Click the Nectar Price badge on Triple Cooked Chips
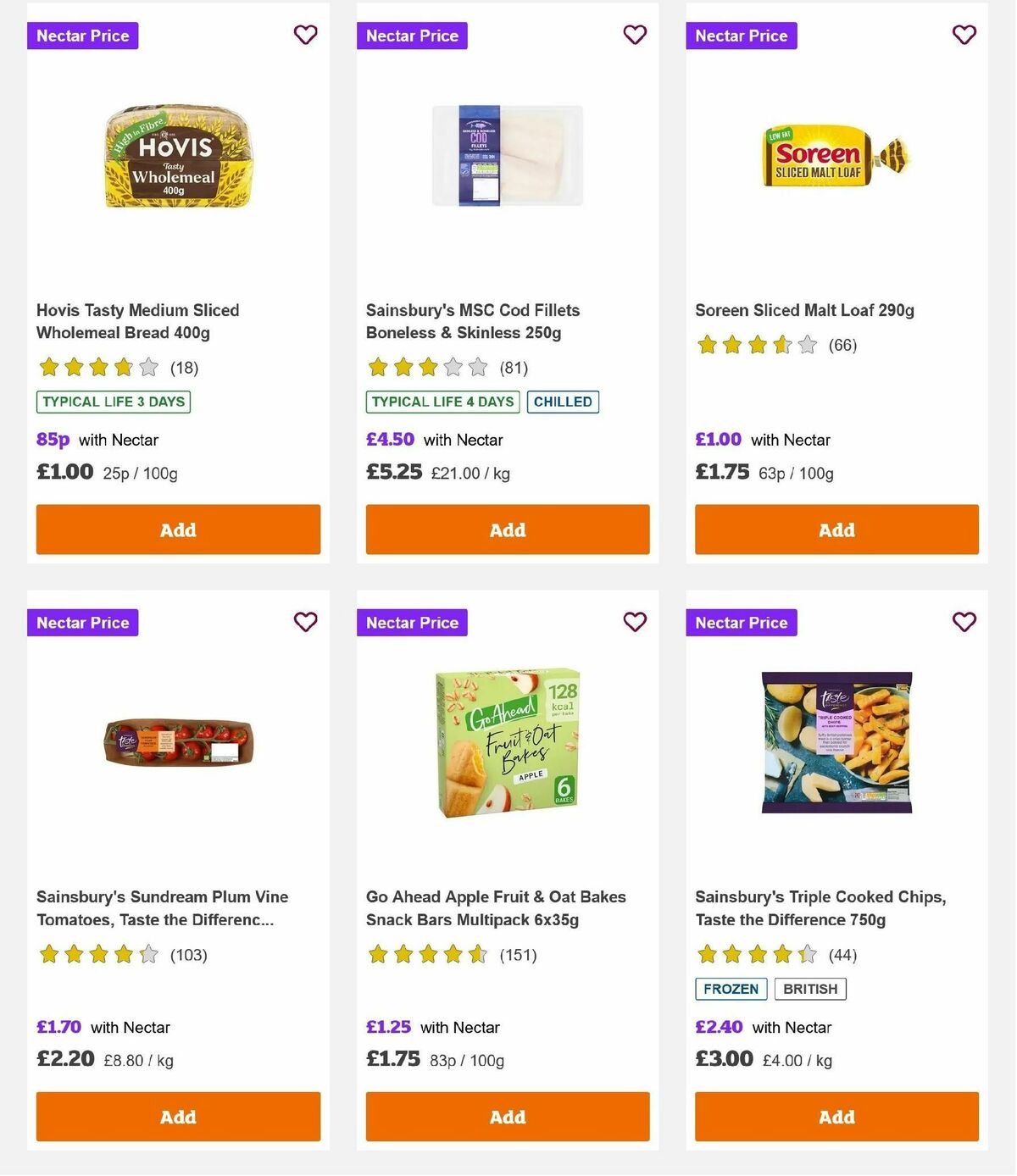1017x1176 pixels. point(742,622)
